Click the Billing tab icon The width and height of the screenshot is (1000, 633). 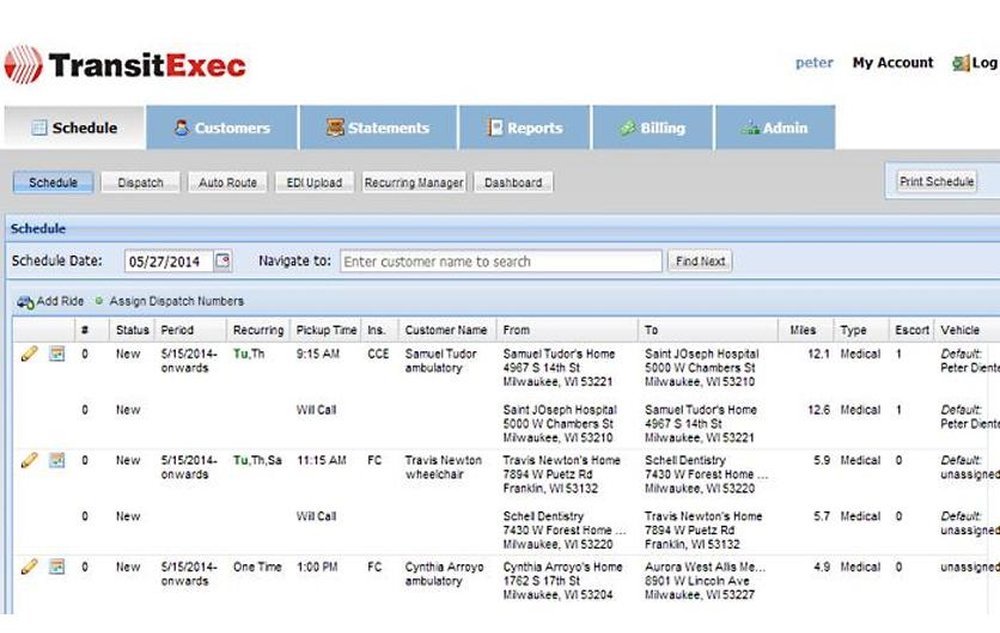pos(628,128)
